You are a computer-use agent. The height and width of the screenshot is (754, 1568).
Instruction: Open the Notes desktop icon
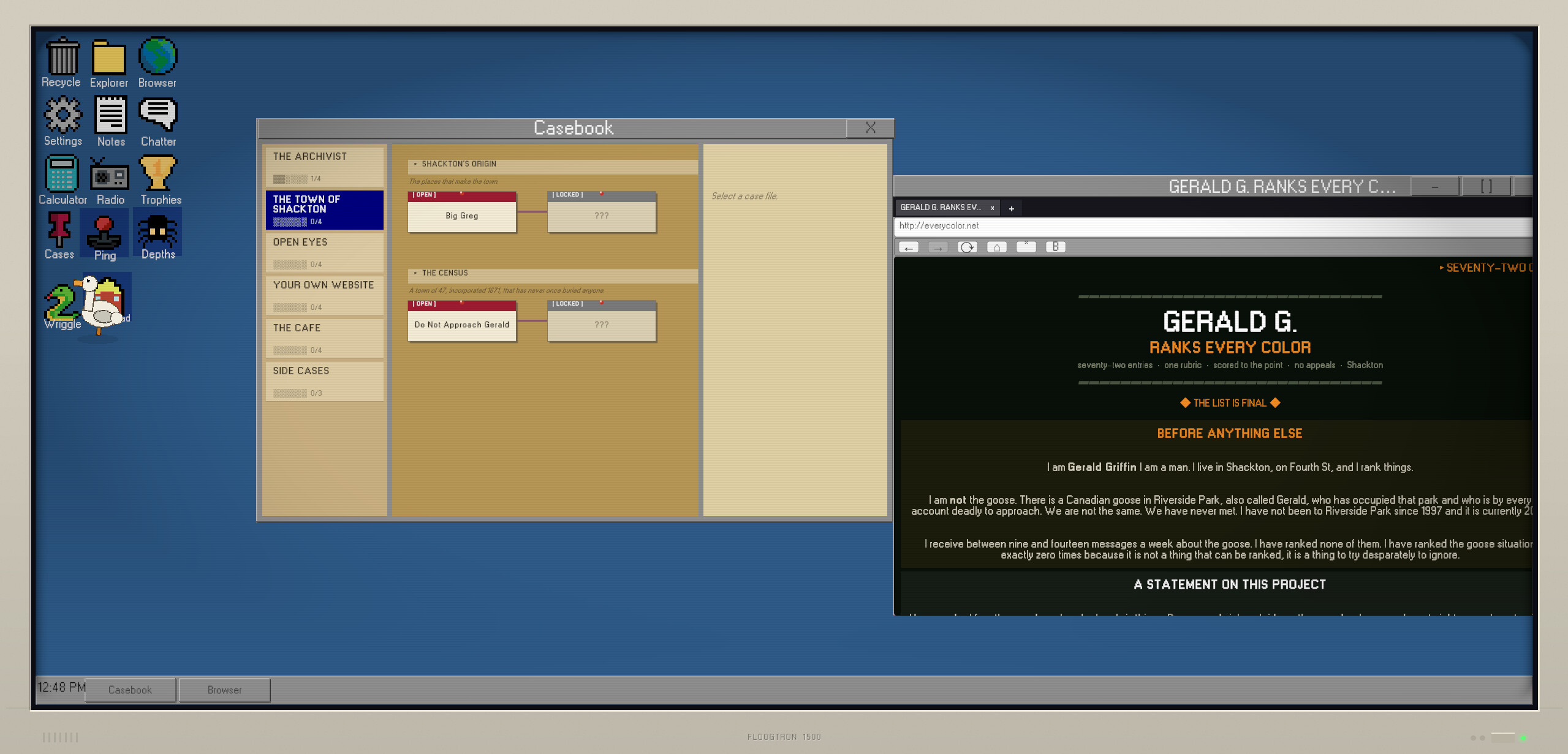111,121
